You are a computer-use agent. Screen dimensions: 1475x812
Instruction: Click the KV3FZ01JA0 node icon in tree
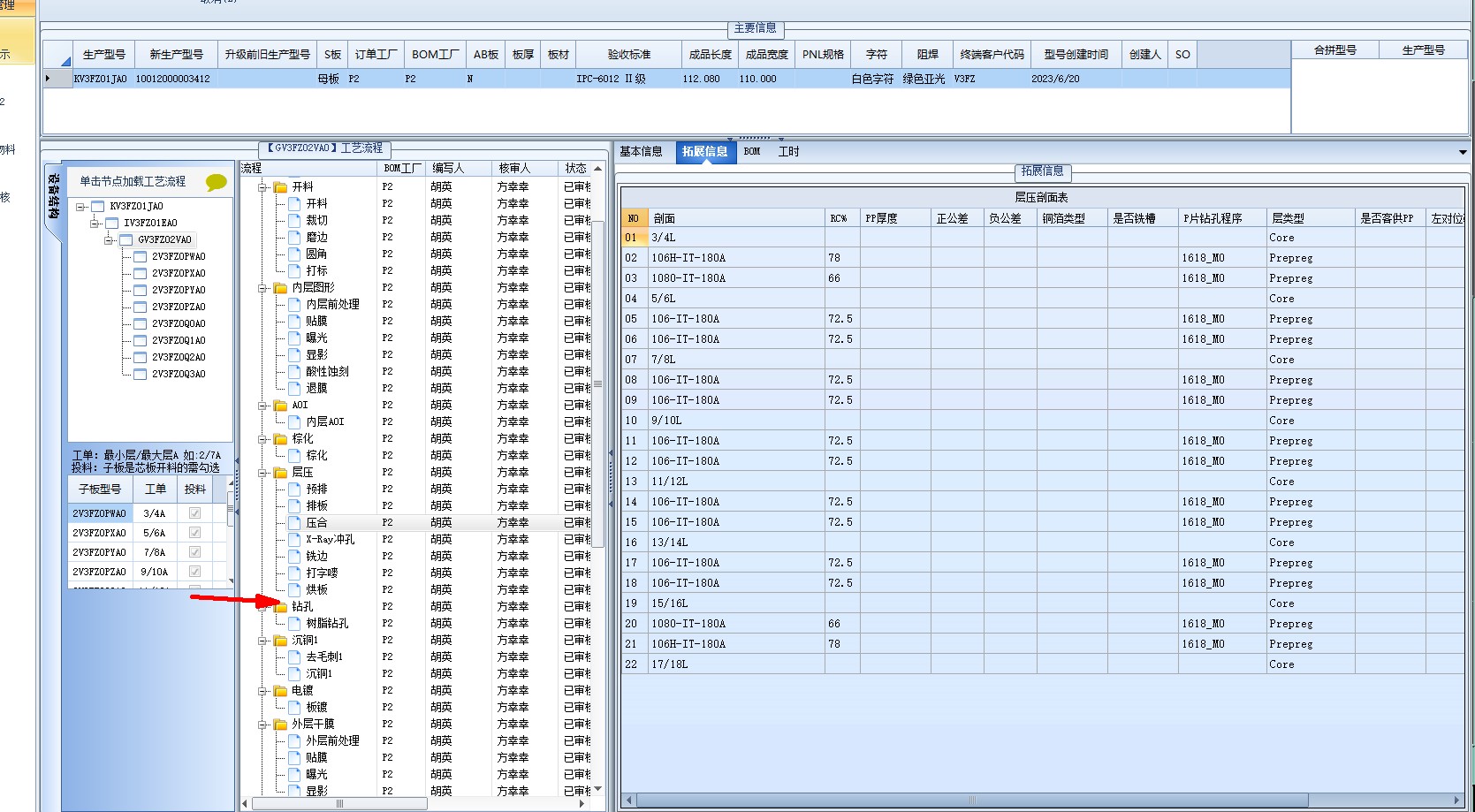tap(97, 207)
